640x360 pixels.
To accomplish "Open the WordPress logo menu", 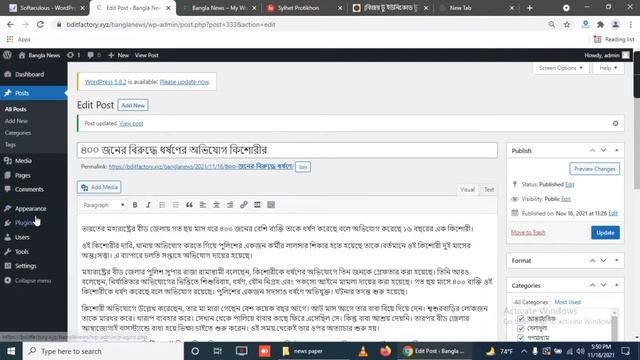I will click(7, 55).
